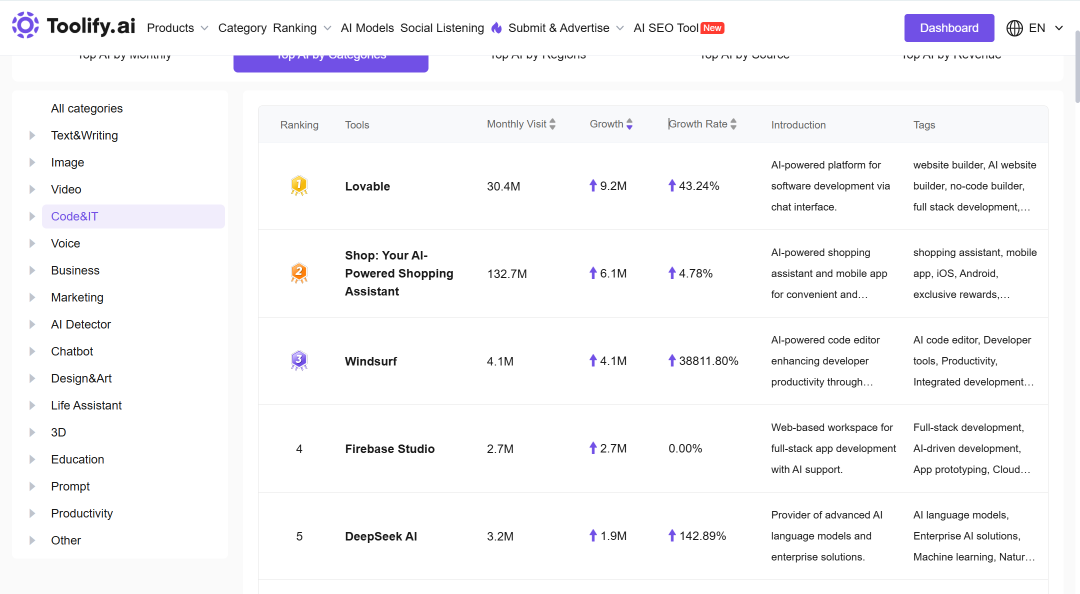1080x594 pixels.
Task: Open Shop: Your AI-Powered Shopping Assistant
Action: pos(399,274)
